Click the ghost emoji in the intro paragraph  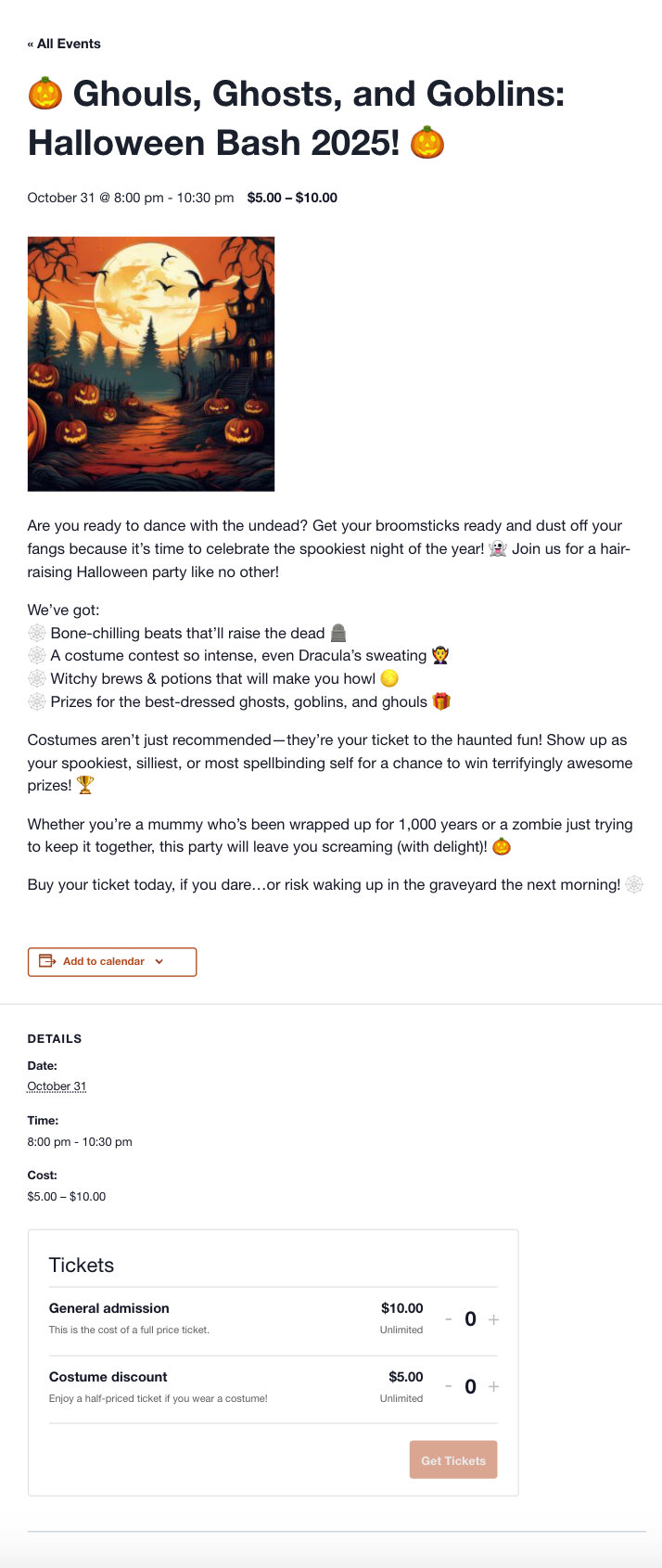(x=498, y=548)
